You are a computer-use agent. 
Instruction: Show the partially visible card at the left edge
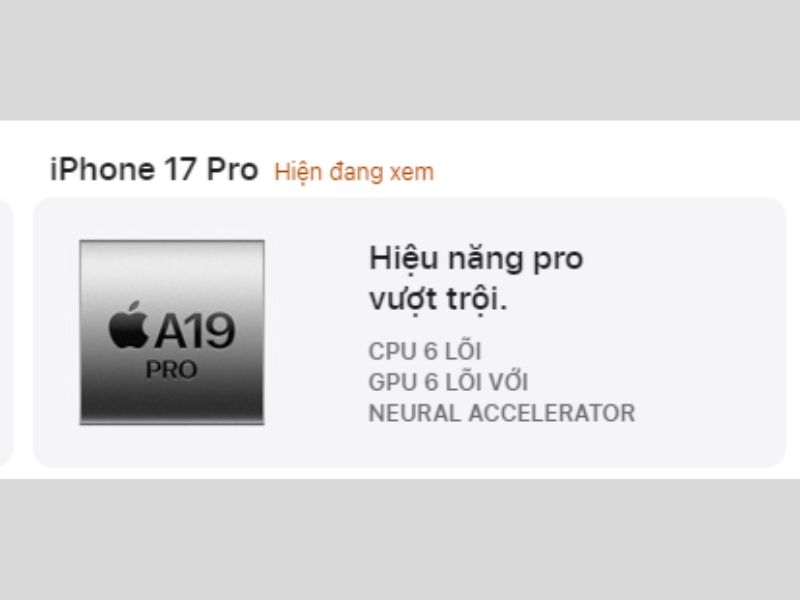pyautogui.click(x=5, y=332)
